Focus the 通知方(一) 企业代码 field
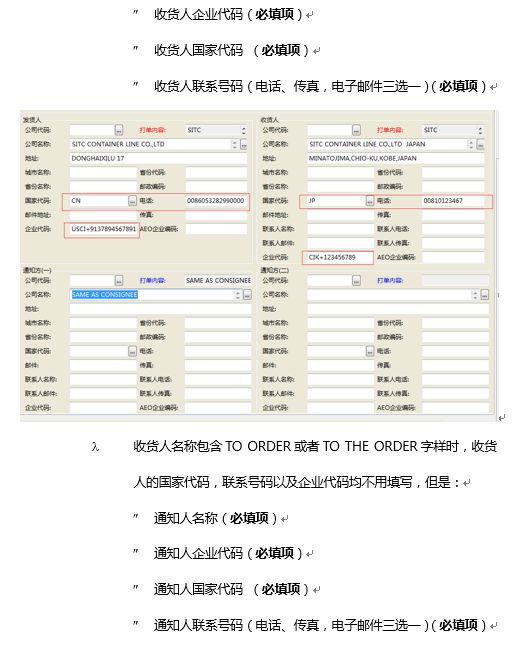Screen dimensions: 523x653 pyautogui.click(x=103, y=408)
